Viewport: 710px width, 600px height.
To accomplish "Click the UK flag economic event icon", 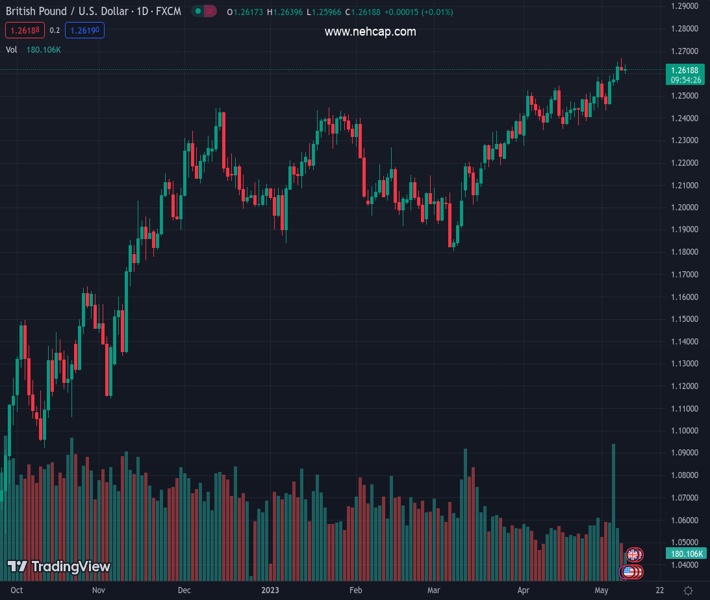I will point(632,555).
